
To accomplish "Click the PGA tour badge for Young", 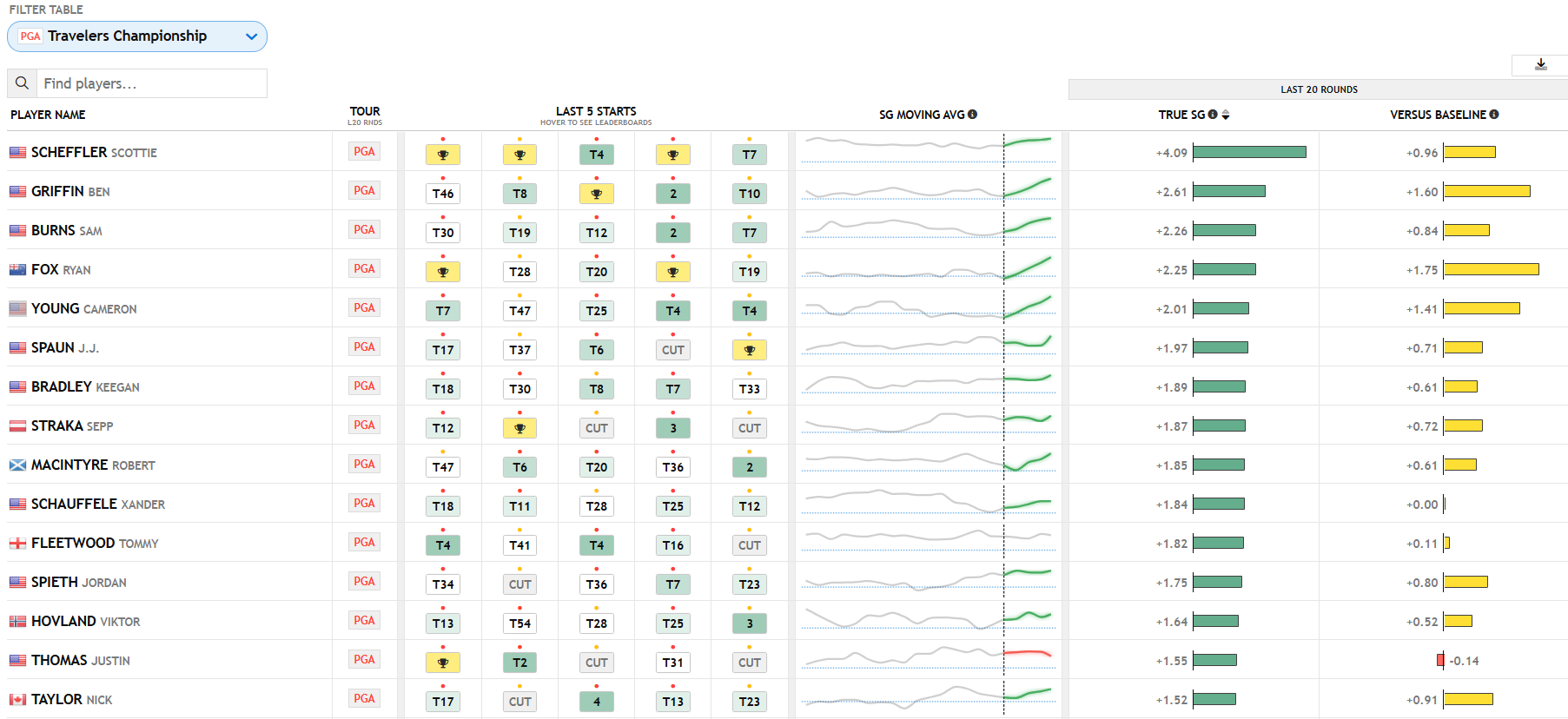I will click(364, 308).
